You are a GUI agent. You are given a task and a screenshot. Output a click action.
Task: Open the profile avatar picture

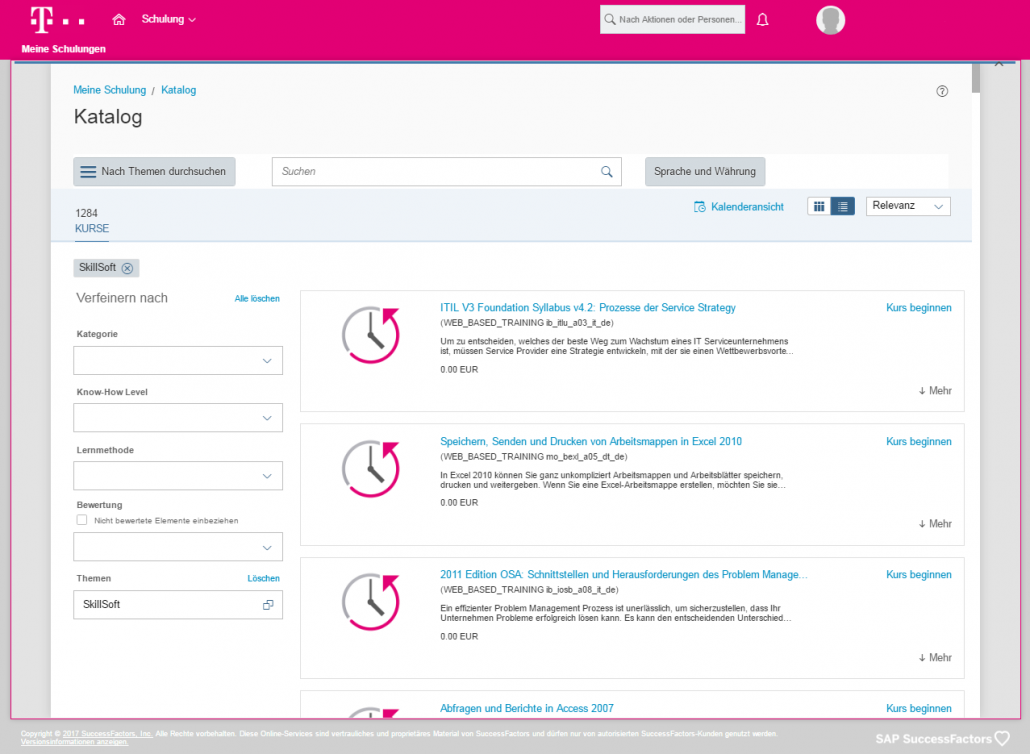[830, 20]
